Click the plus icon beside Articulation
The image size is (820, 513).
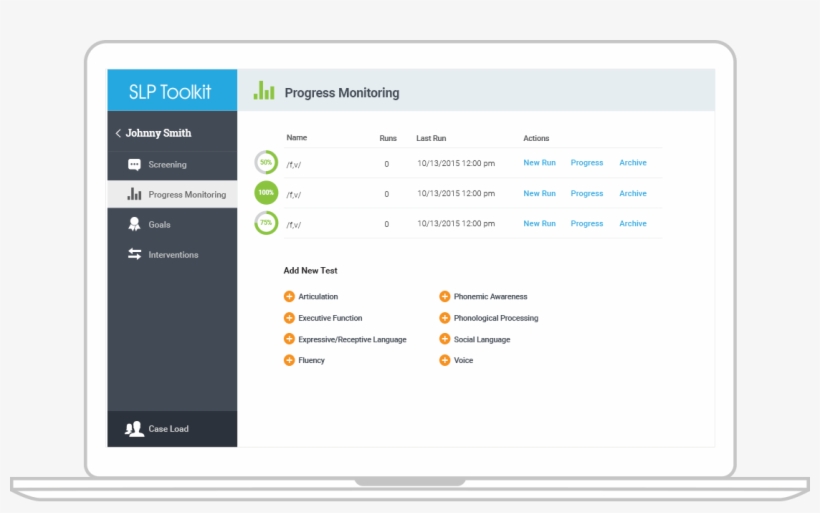click(289, 297)
